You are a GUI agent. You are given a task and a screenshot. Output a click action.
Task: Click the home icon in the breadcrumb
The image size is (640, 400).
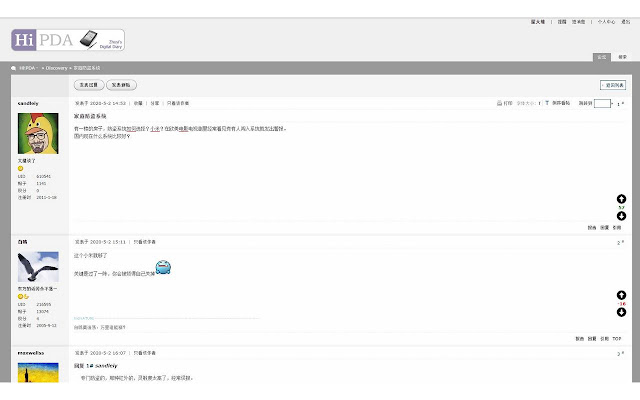(x=13, y=68)
